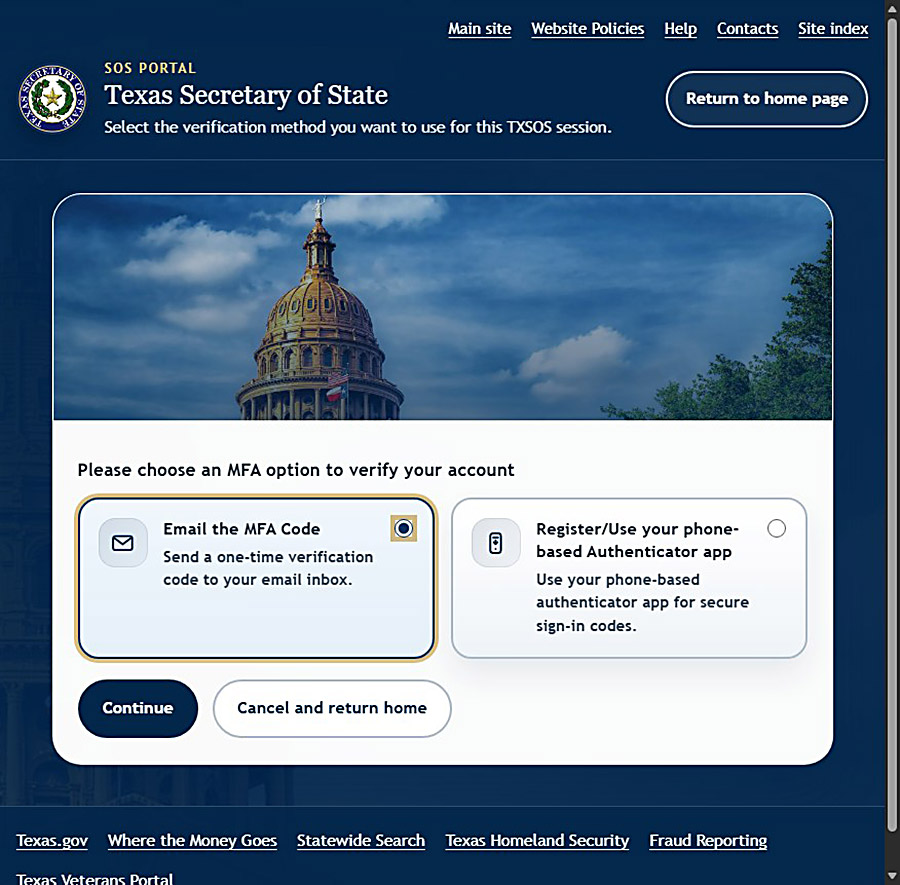Click Cancel and return home button
900x885 pixels.
click(332, 708)
